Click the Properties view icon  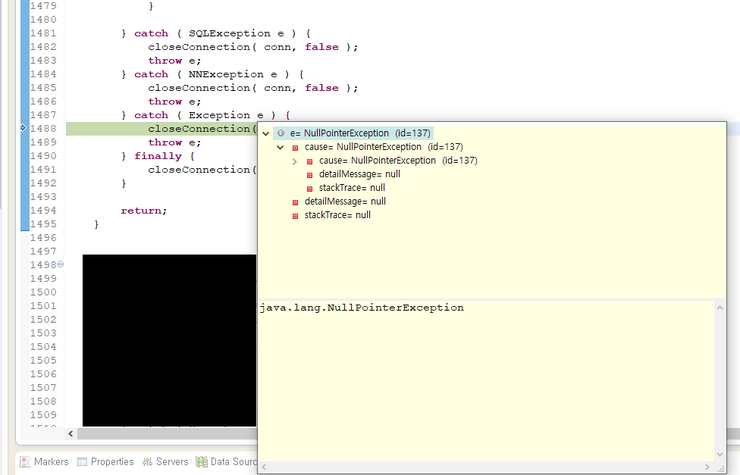pos(81,461)
